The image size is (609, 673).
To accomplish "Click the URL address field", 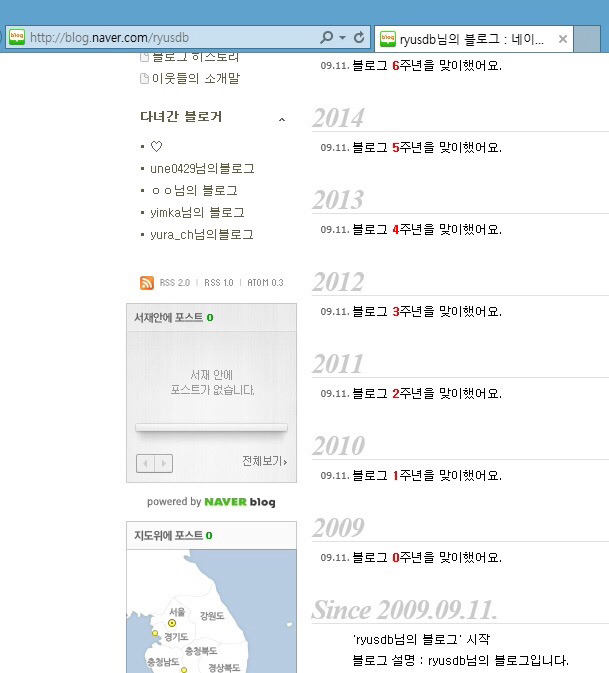I will (x=172, y=38).
